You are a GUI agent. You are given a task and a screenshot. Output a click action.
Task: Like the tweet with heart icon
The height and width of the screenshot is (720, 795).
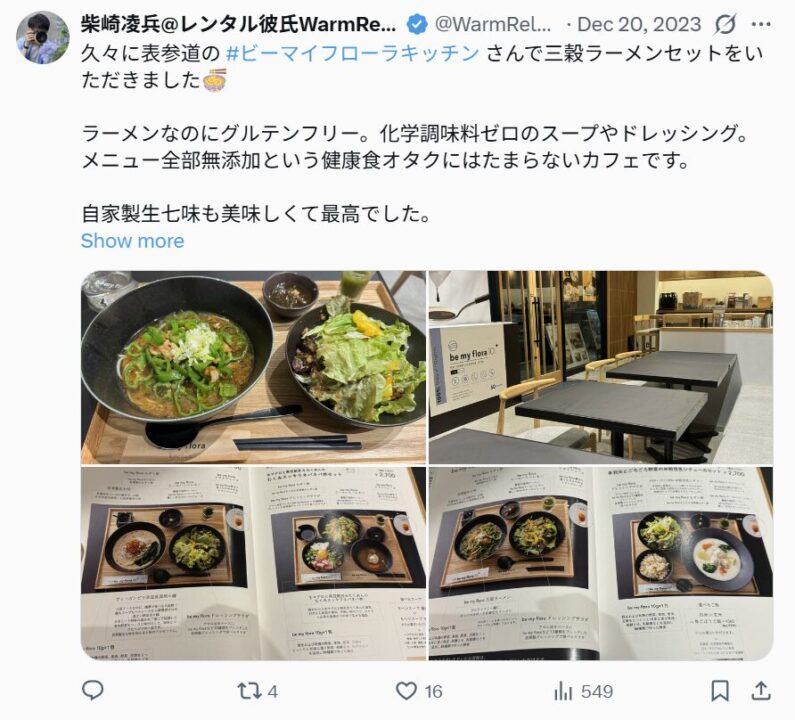406,691
